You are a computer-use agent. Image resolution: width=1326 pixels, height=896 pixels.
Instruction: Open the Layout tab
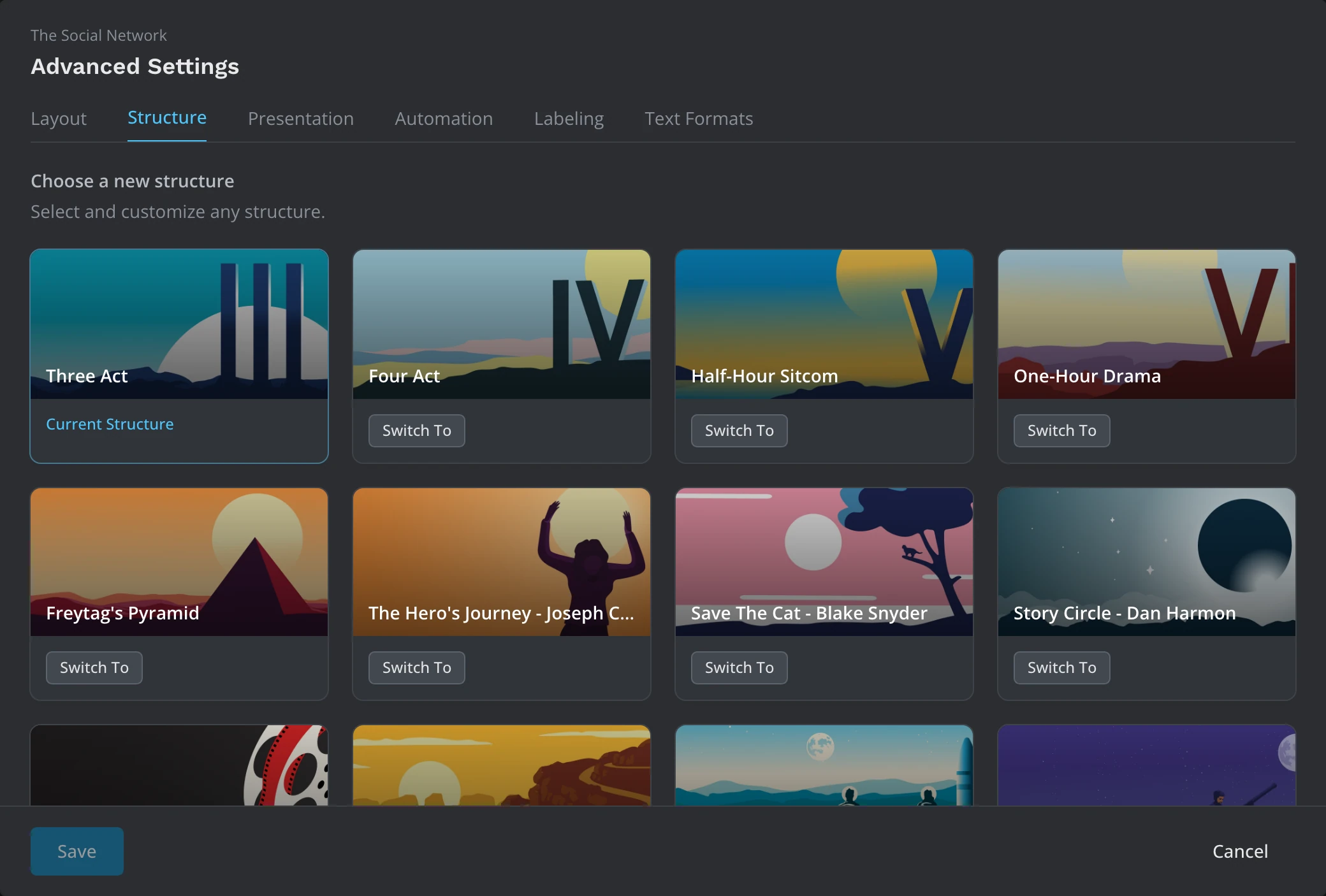click(59, 119)
